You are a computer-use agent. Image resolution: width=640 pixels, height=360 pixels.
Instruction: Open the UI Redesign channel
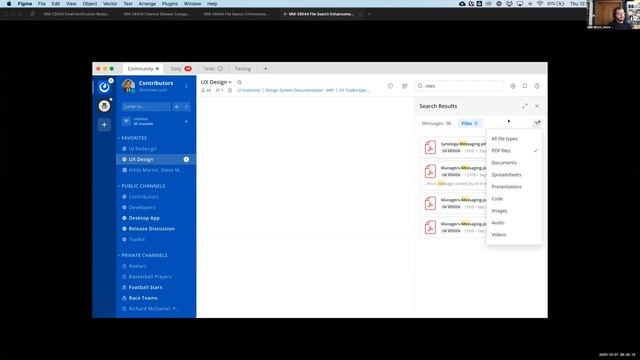click(x=142, y=149)
